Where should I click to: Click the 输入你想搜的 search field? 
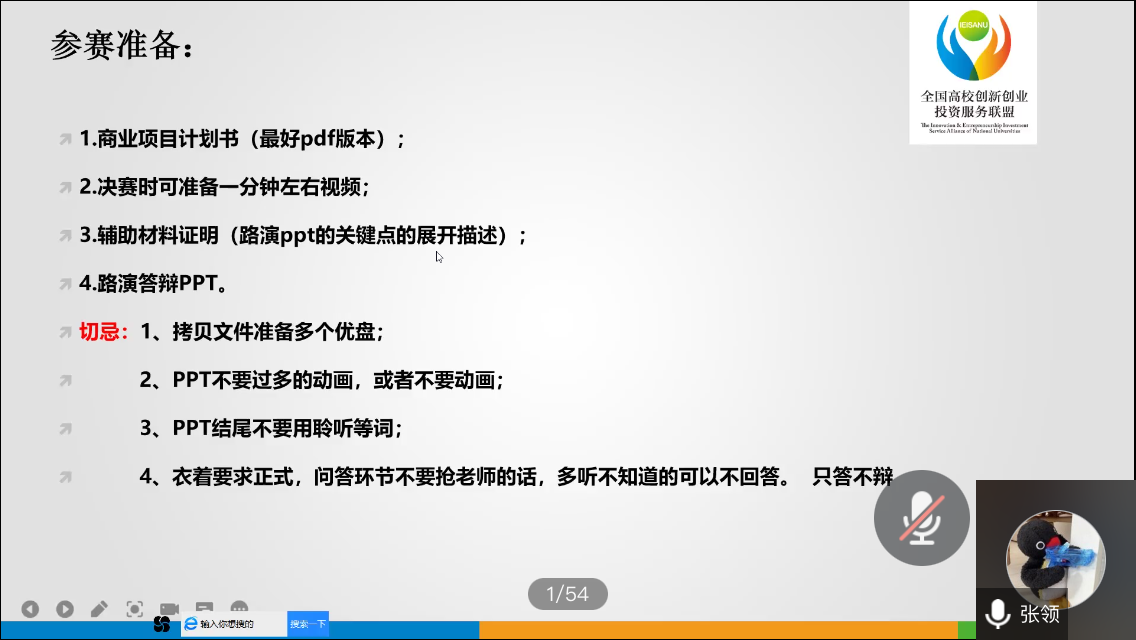pyautogui.click(x=240, y=624)
